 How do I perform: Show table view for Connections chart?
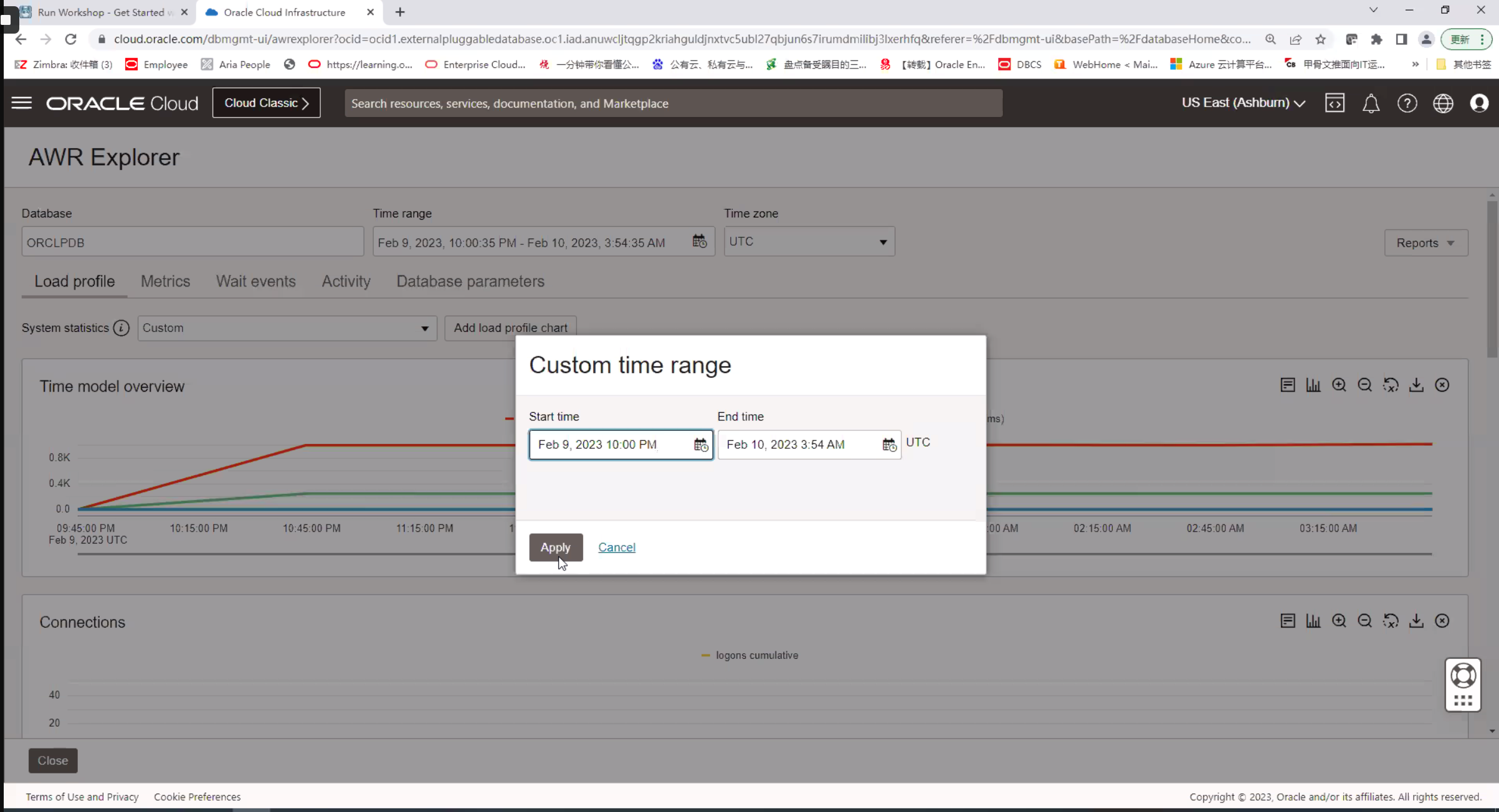click(x=1288, y=621)
